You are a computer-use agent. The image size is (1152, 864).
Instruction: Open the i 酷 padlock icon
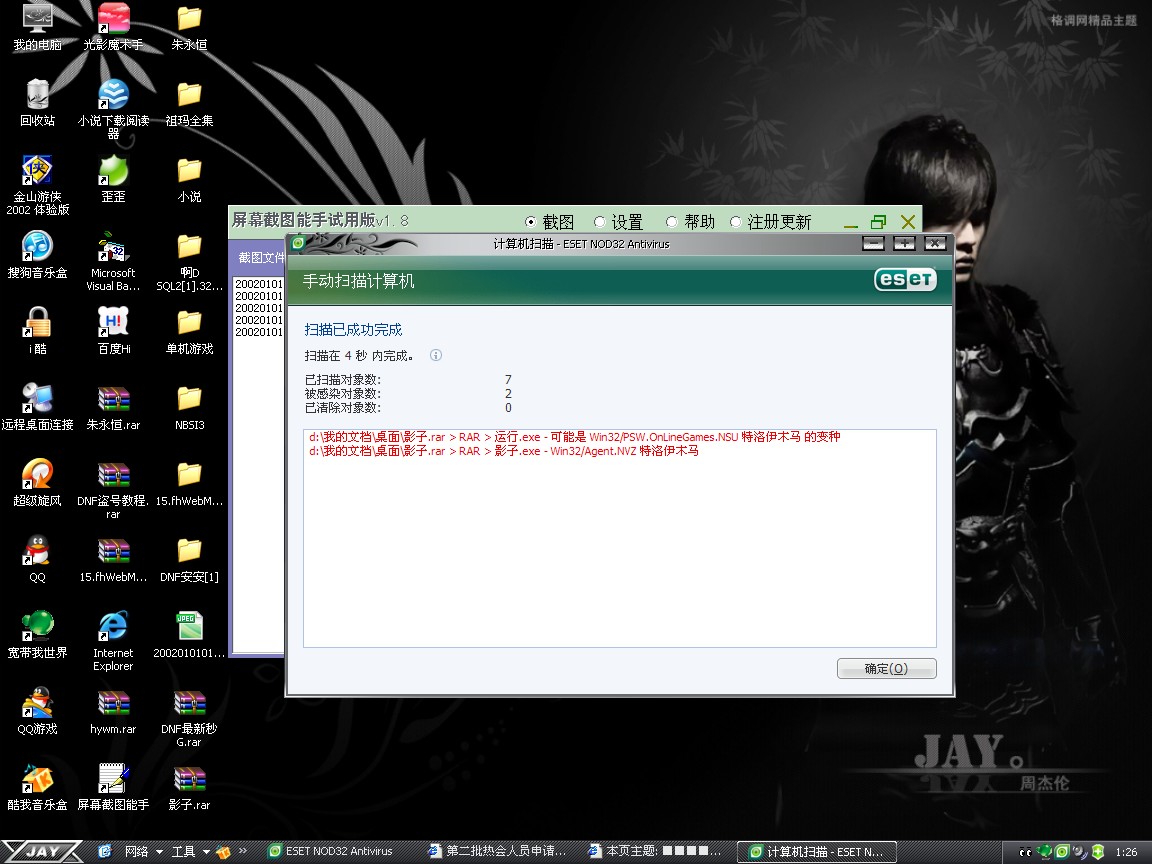37,331
